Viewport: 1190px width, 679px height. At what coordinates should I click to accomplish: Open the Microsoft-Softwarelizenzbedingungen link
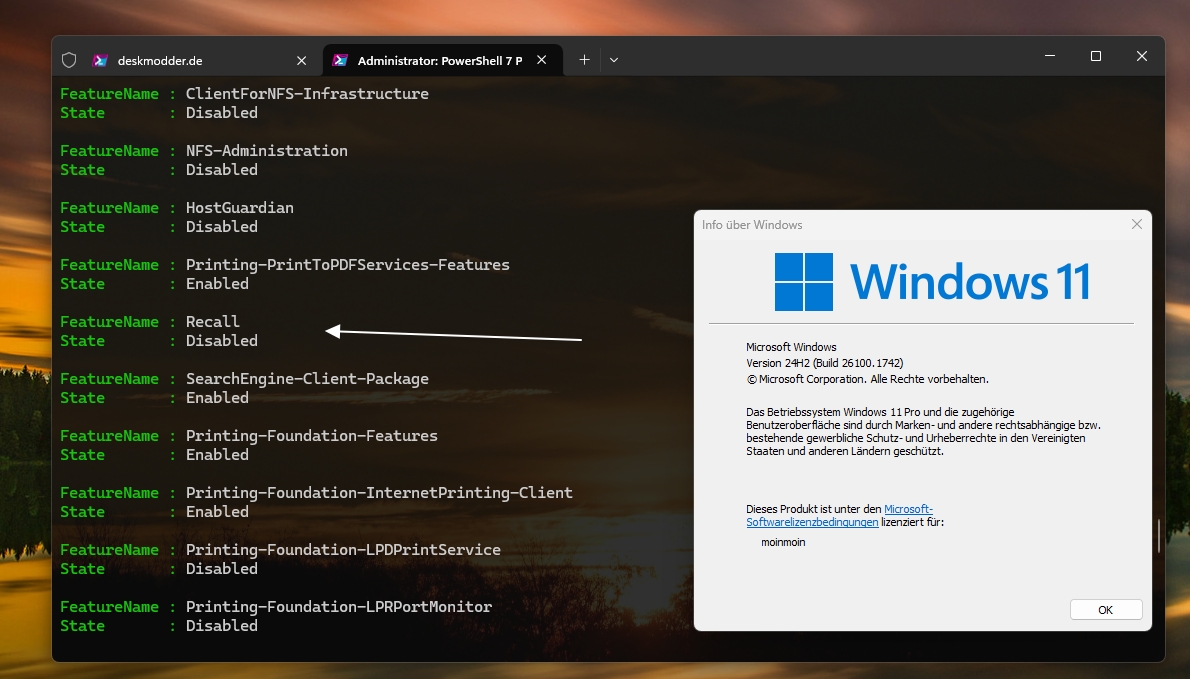pos(839,516)
